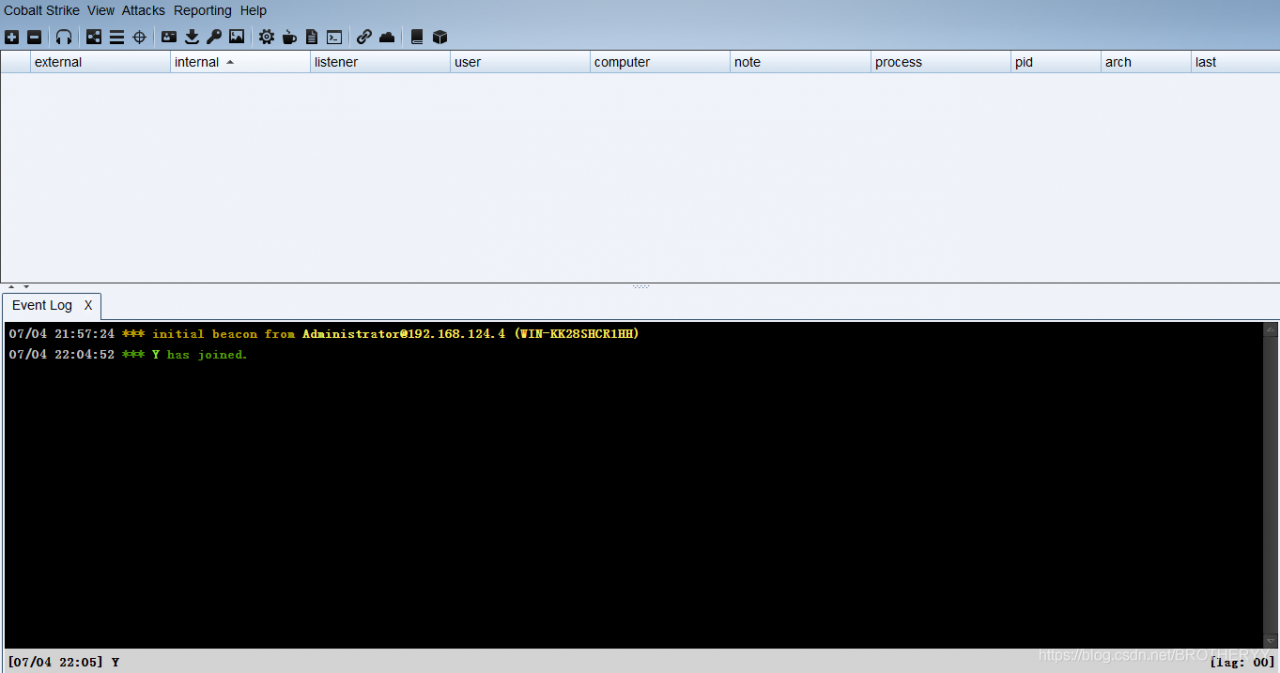The width and height of the screenshot is (1280, 673).
Task: Sort sessions by pid column
Action: [1056, 62]
